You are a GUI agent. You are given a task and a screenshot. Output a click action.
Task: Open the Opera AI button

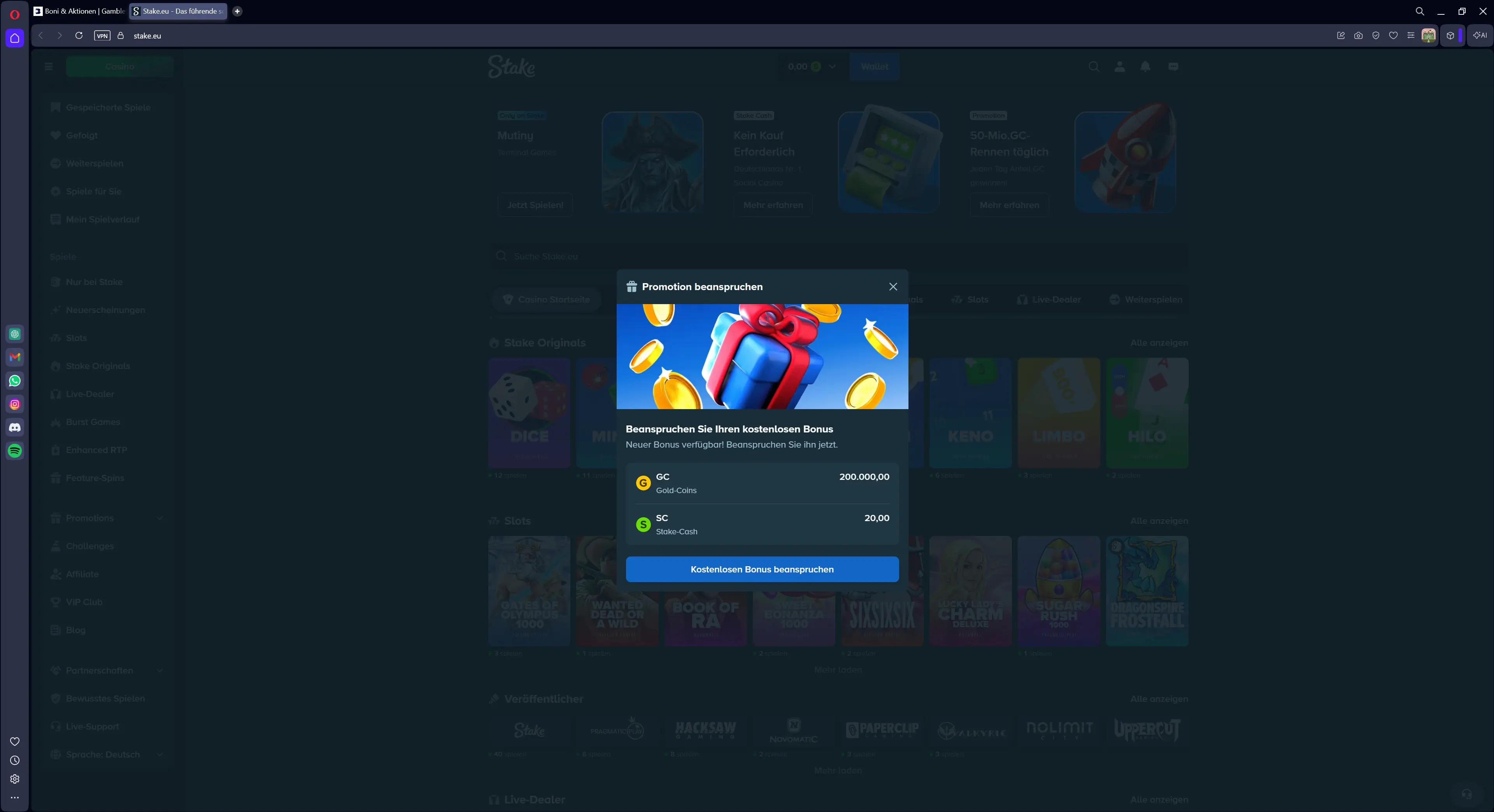(x=1480, y=35)
